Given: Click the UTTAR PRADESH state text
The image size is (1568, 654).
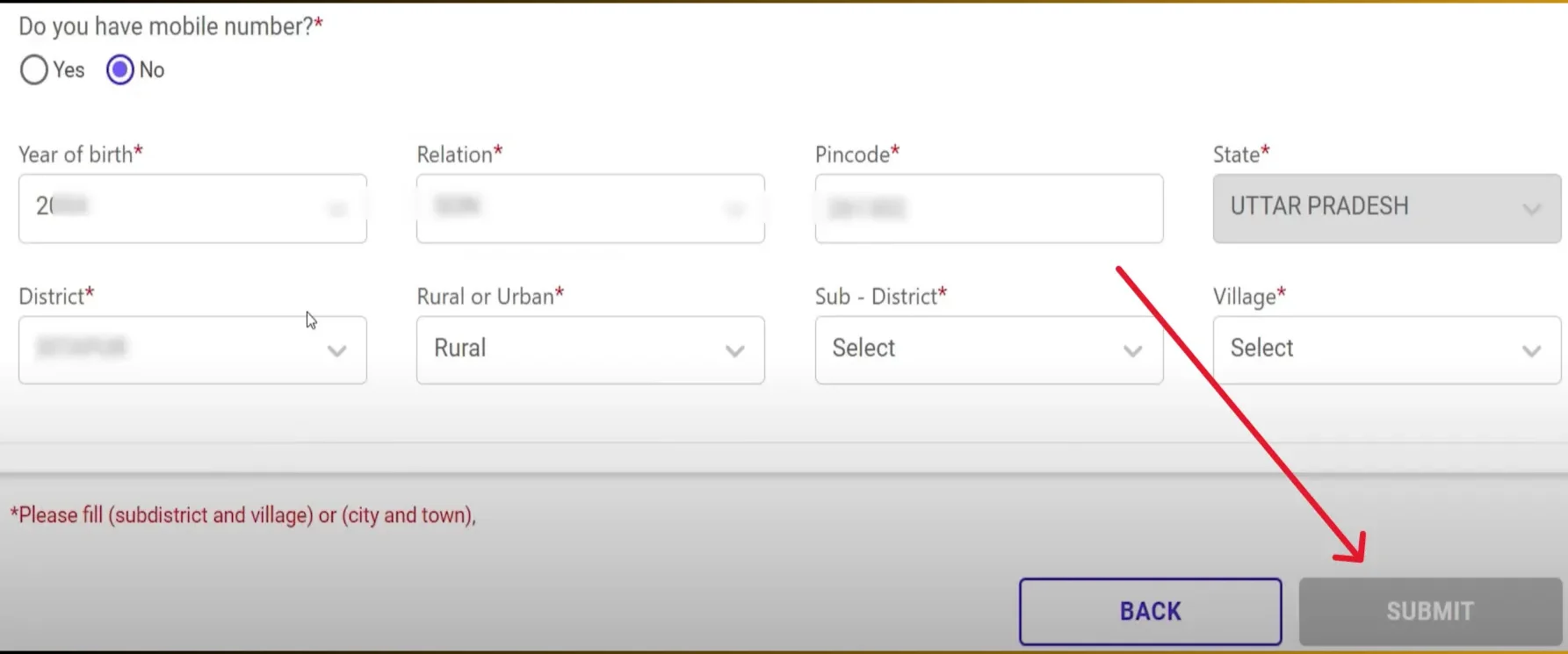Looking at the screenshot, I should click(x=1319, y=206).
